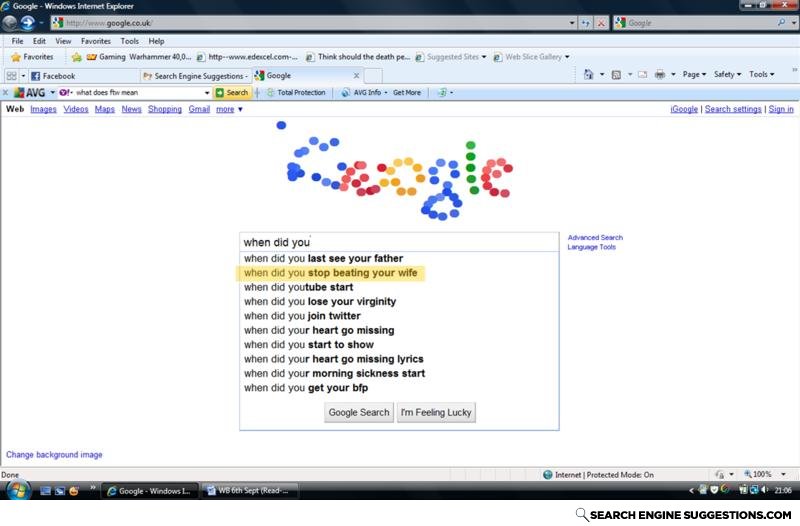Open the AVG search box dropdown arrow
This screenshot has height=526, width=800.
coord(207,93)
